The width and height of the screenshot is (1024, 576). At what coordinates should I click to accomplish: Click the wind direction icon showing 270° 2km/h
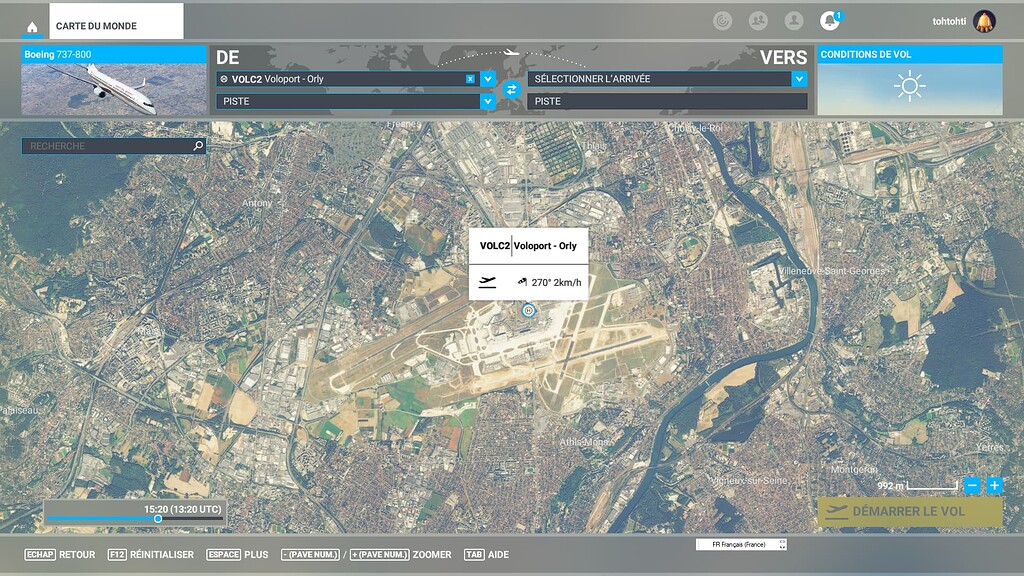(x=523, y=280)
